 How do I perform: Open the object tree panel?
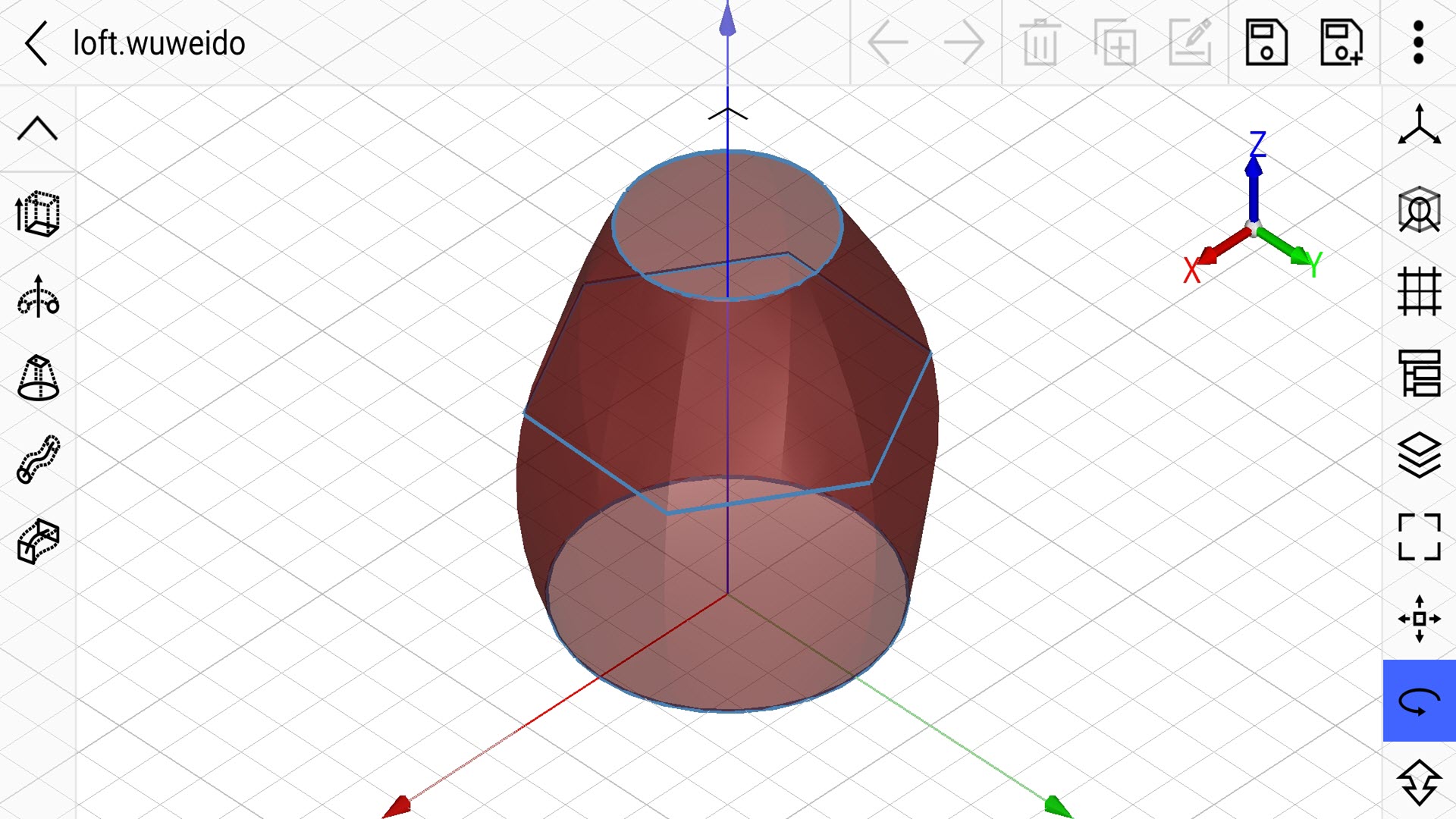(x=1419, y=373)
